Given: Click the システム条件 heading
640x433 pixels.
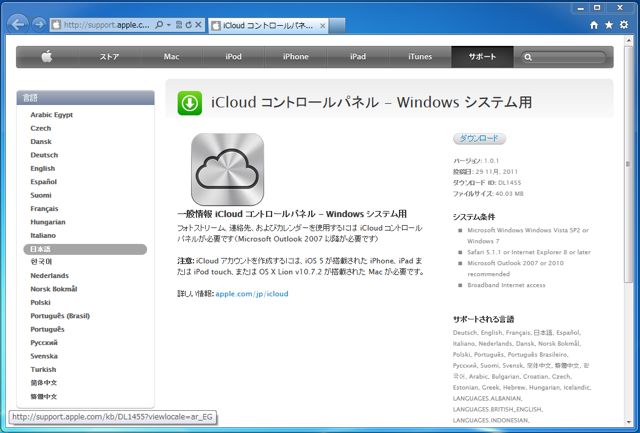Looking at the screenshot, I should point(474,217).
